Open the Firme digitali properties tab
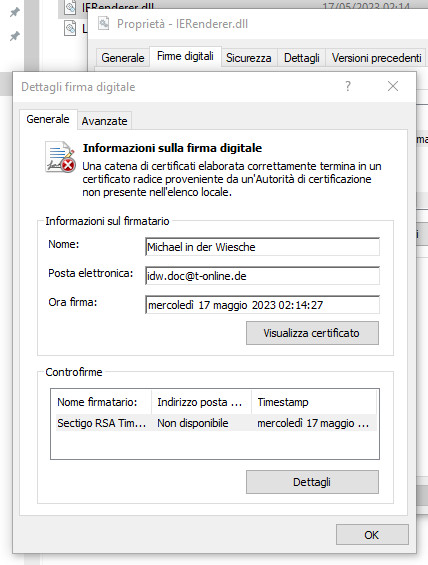The image size is (428, 565). tap(185, 56)
